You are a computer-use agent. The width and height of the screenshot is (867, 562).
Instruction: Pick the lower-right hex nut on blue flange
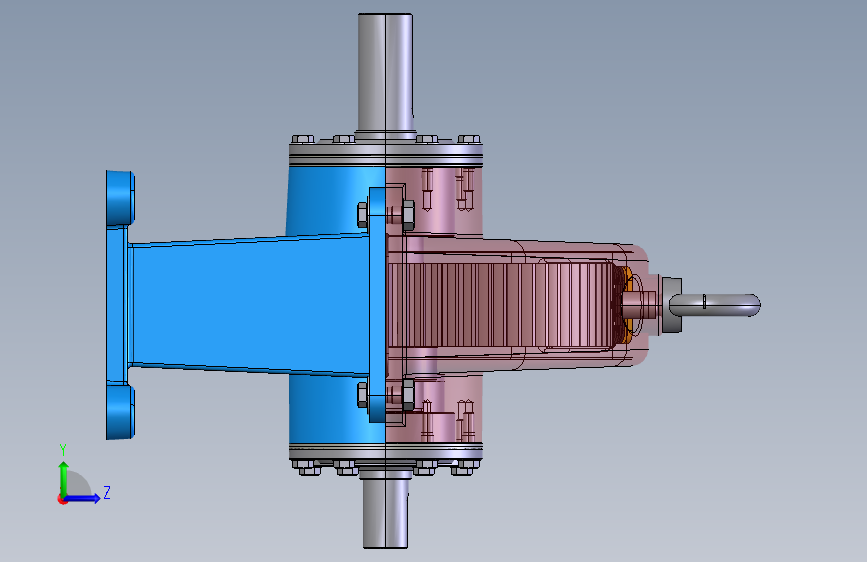pyautogui.click(x=408, y=394)
